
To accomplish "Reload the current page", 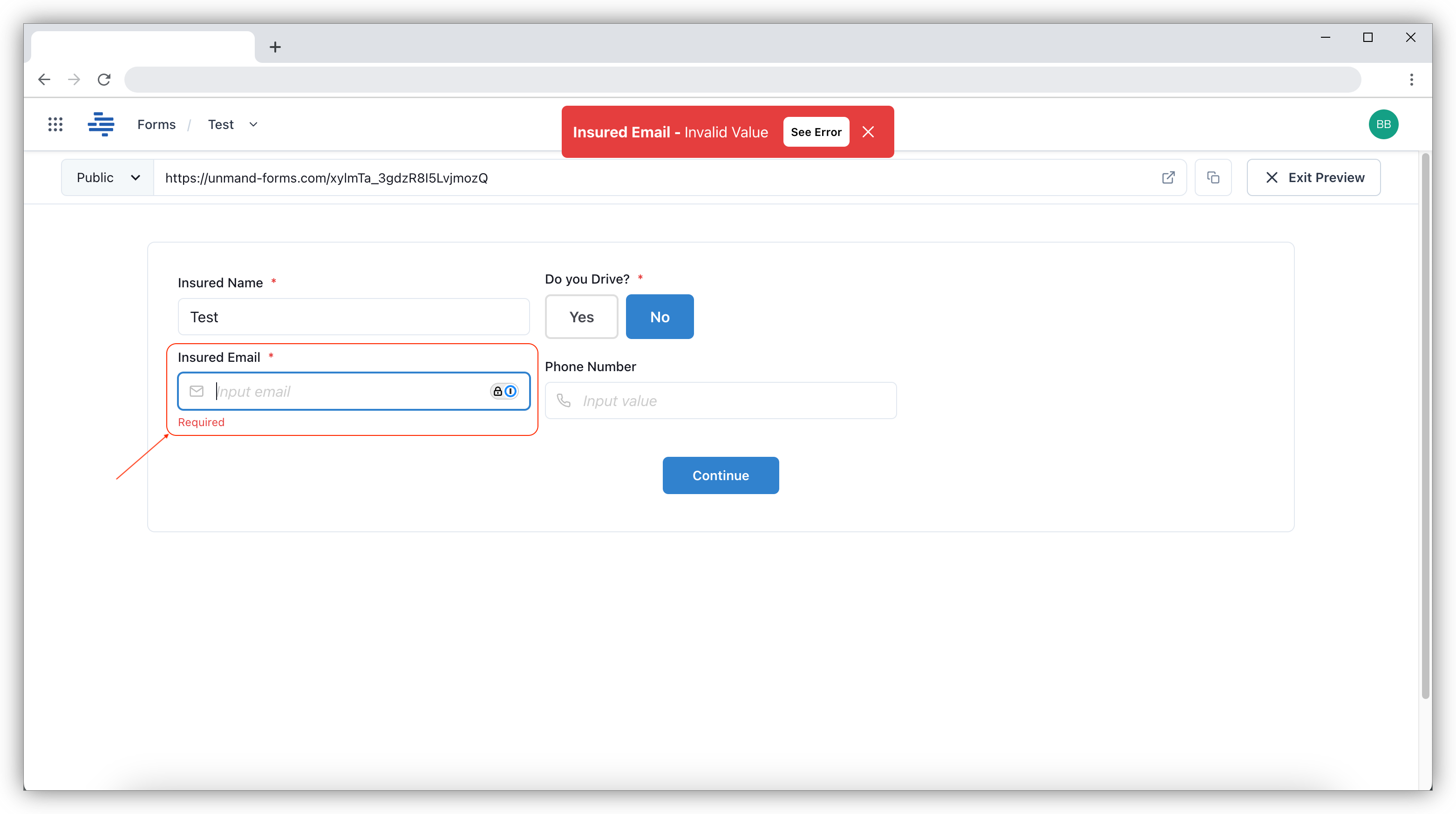I will click(x=104, y=79).
